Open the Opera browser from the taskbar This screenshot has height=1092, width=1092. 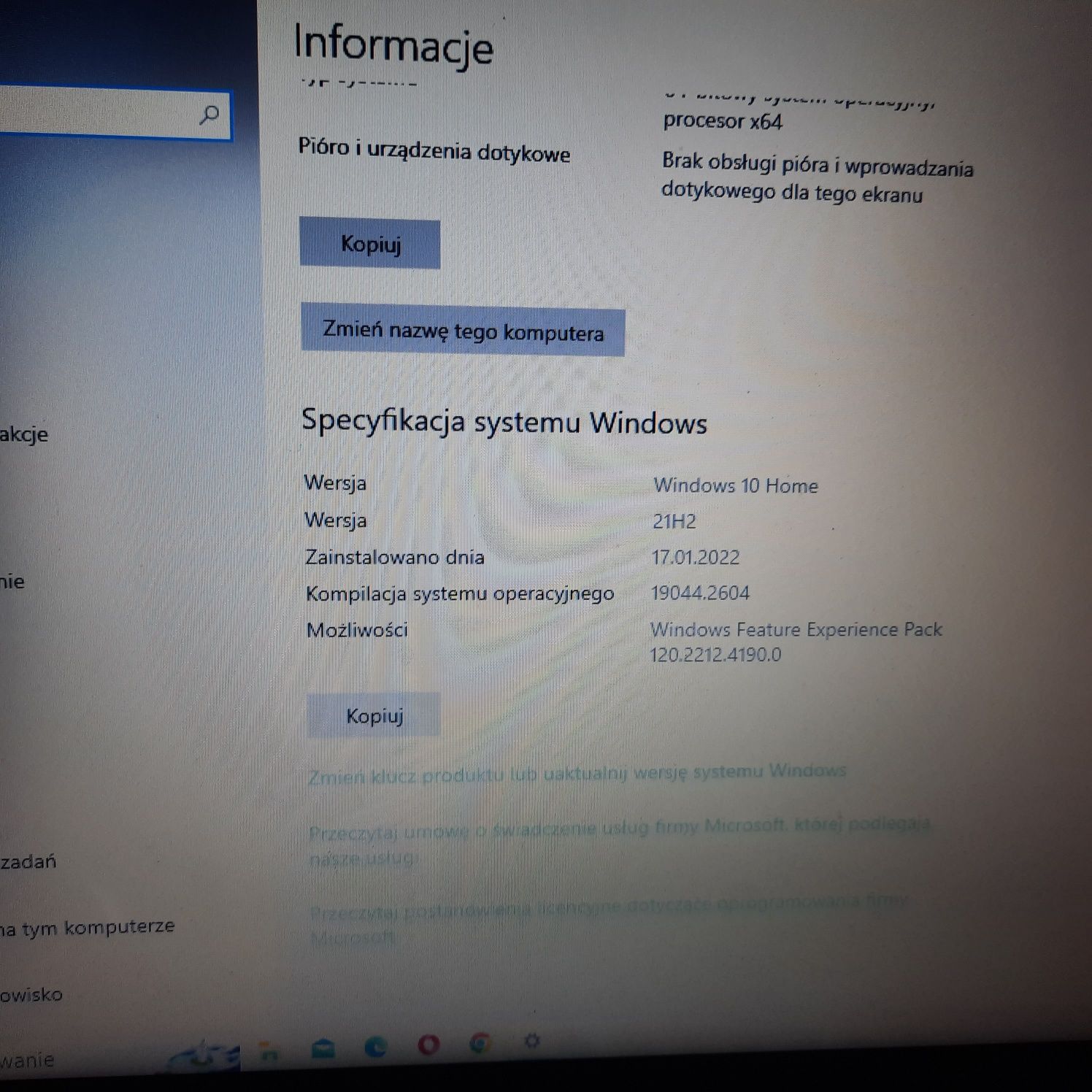click(x=428, y=1045)
